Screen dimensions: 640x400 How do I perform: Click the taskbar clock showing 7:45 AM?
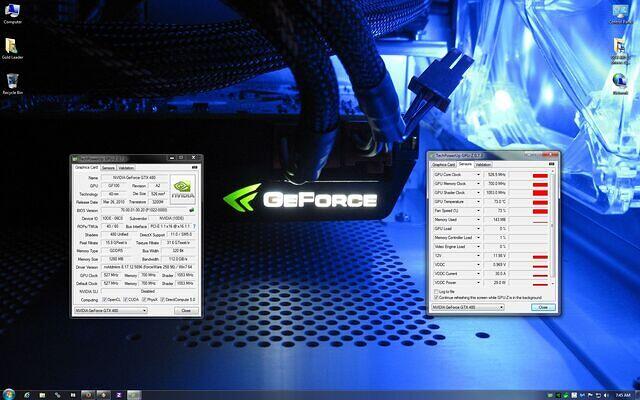(623, 395)
